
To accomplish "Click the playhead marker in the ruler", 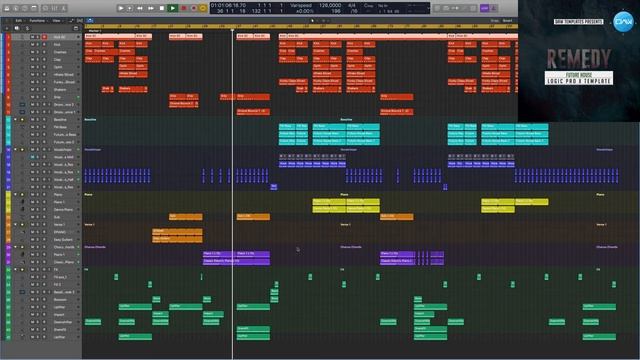I will 233,30.
